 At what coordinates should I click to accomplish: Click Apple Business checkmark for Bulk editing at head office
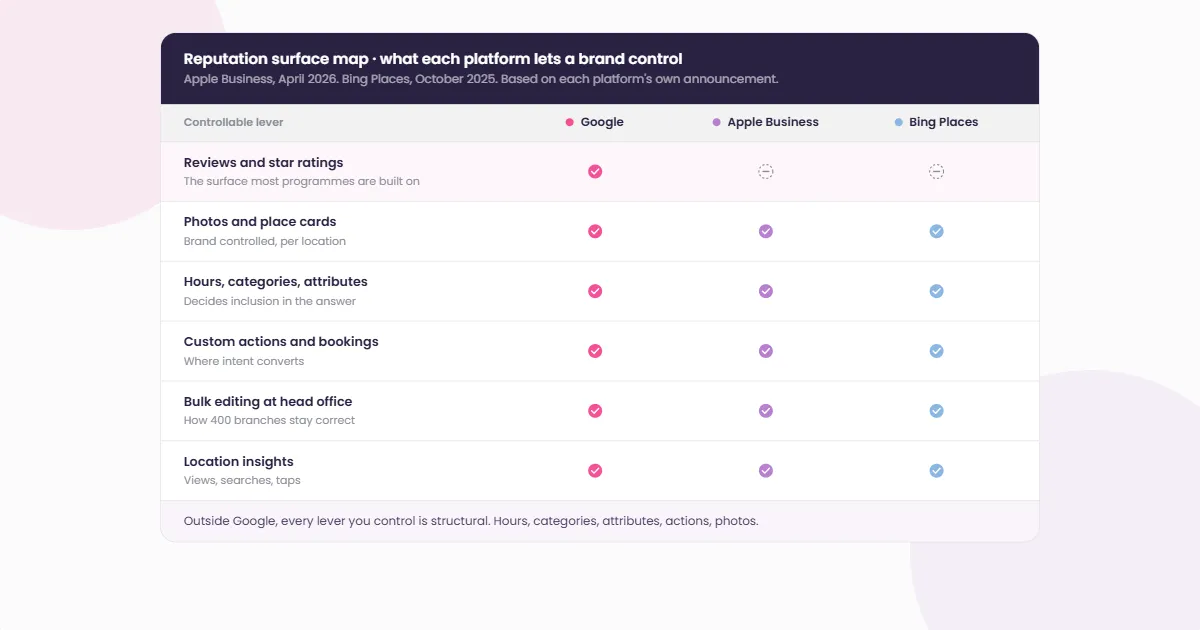(x=766, y=411)
